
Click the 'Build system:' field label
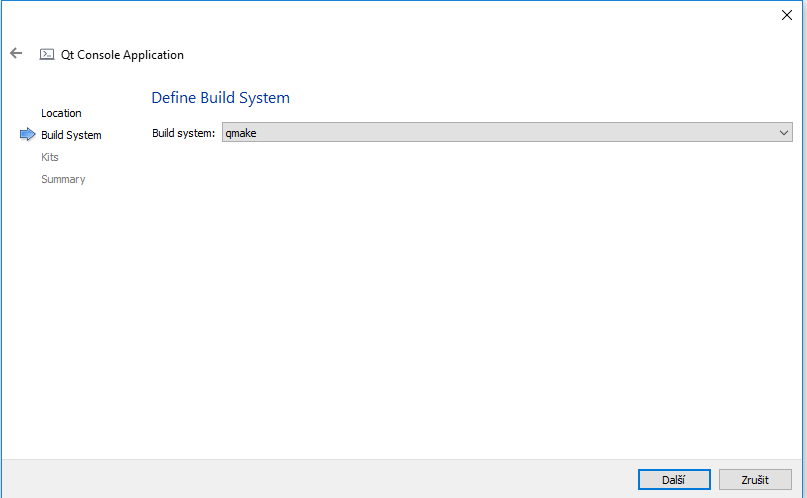tap(183, 133)
